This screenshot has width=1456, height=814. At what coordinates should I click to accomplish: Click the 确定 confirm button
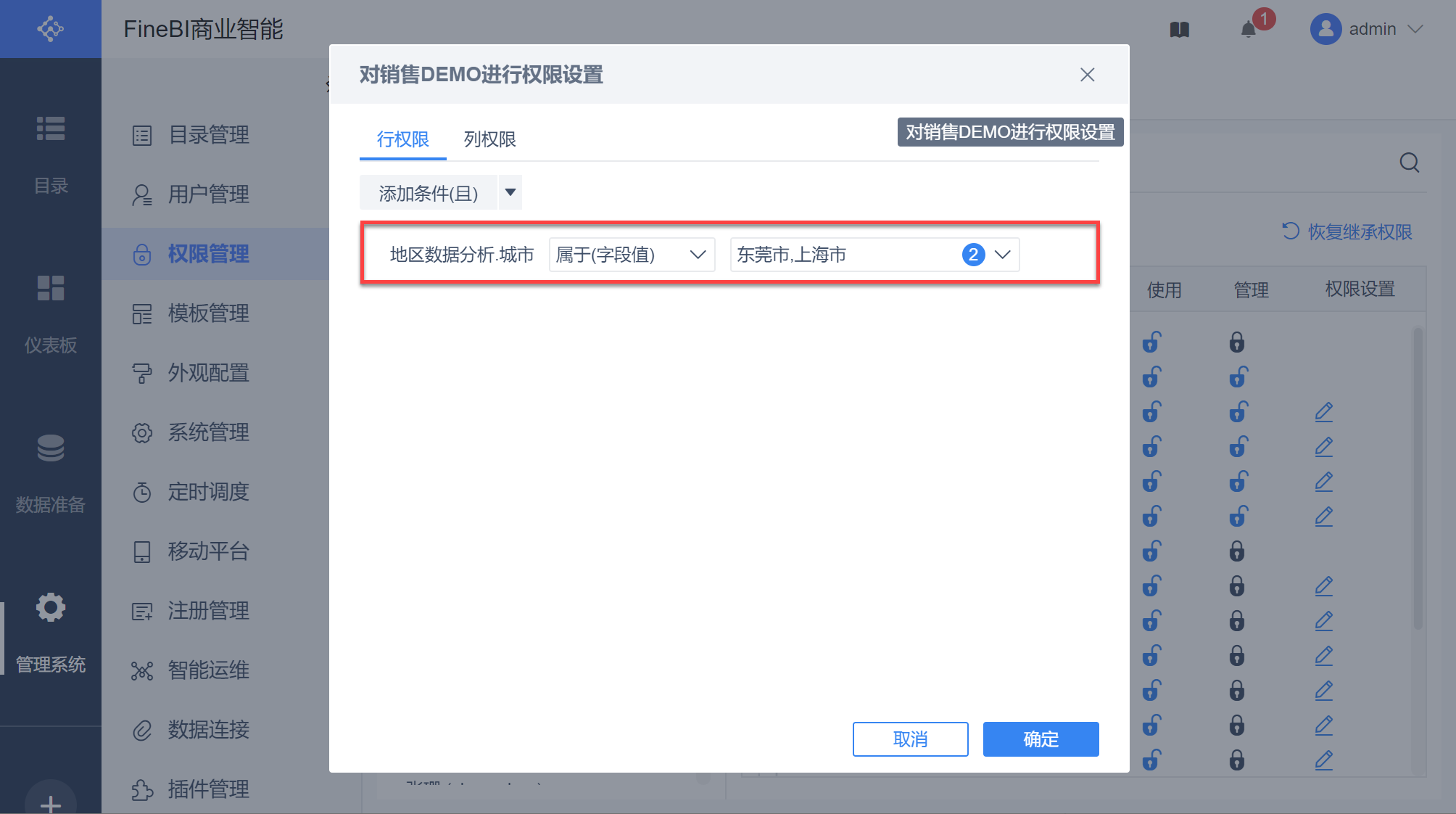(1041, 739)
